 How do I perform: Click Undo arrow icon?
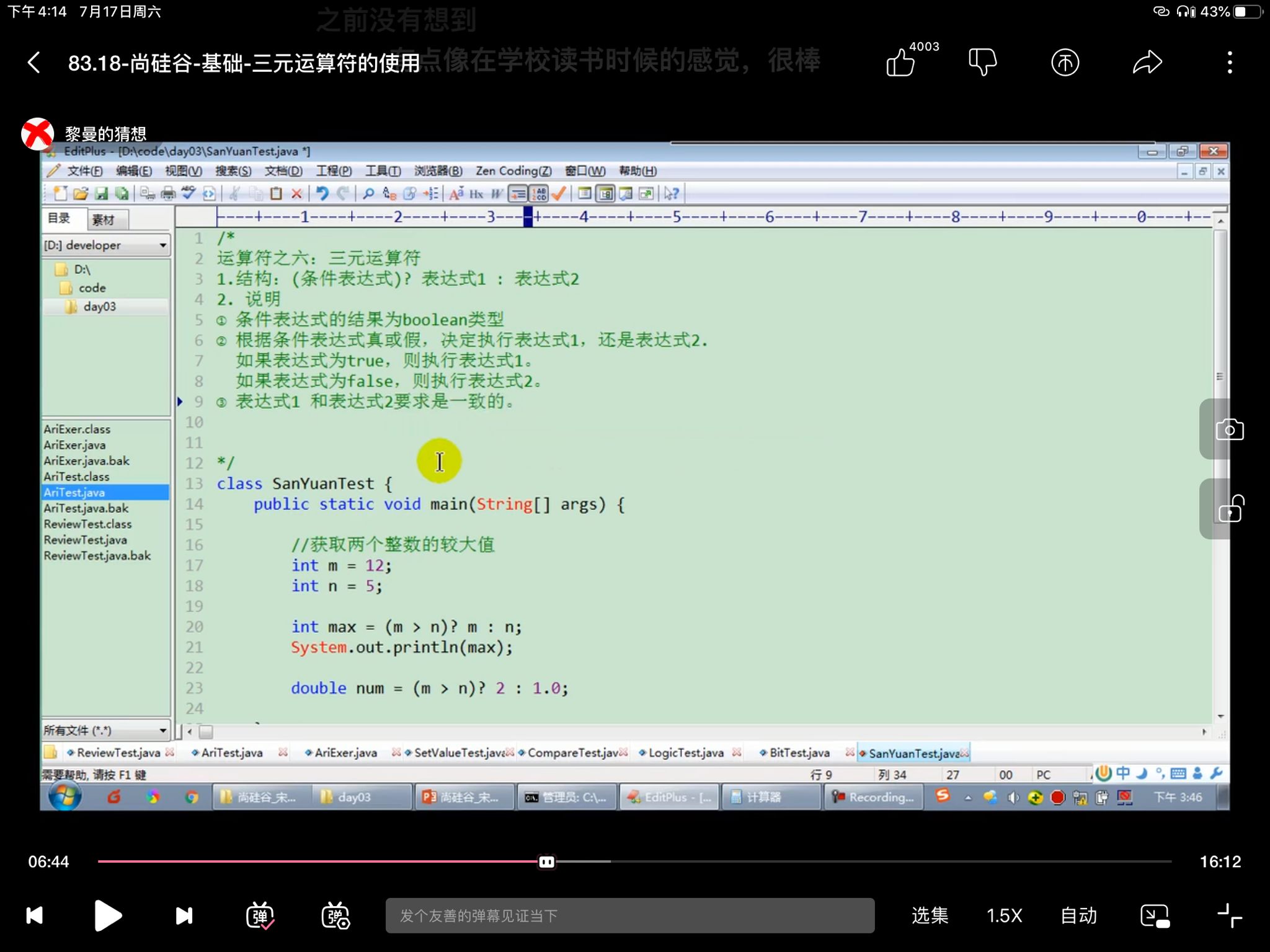pos(322,194)
